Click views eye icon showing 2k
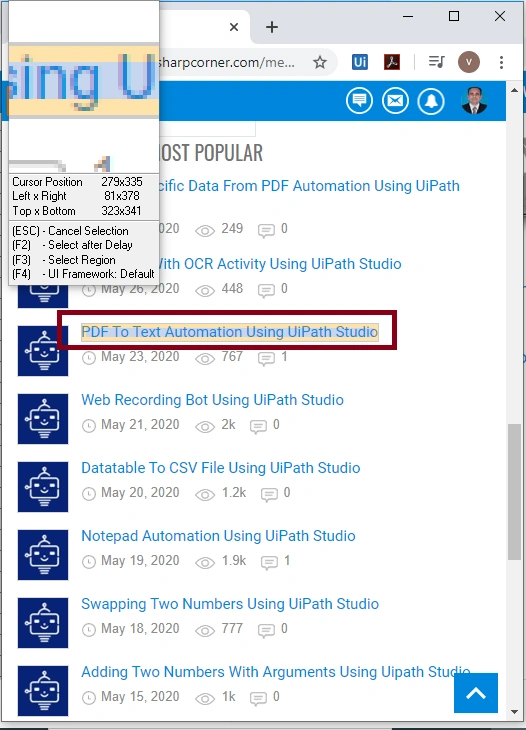 pyautogui.click(x=205, y=426)
